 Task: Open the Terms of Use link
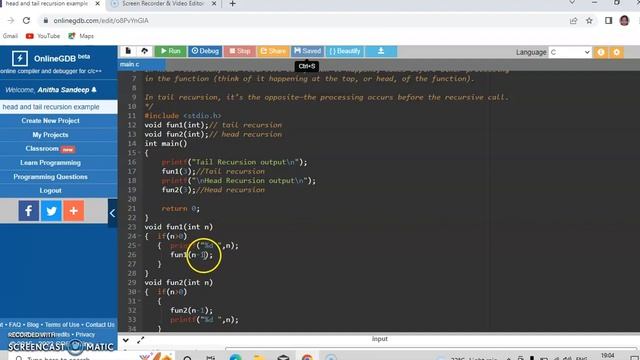(62, 325)
